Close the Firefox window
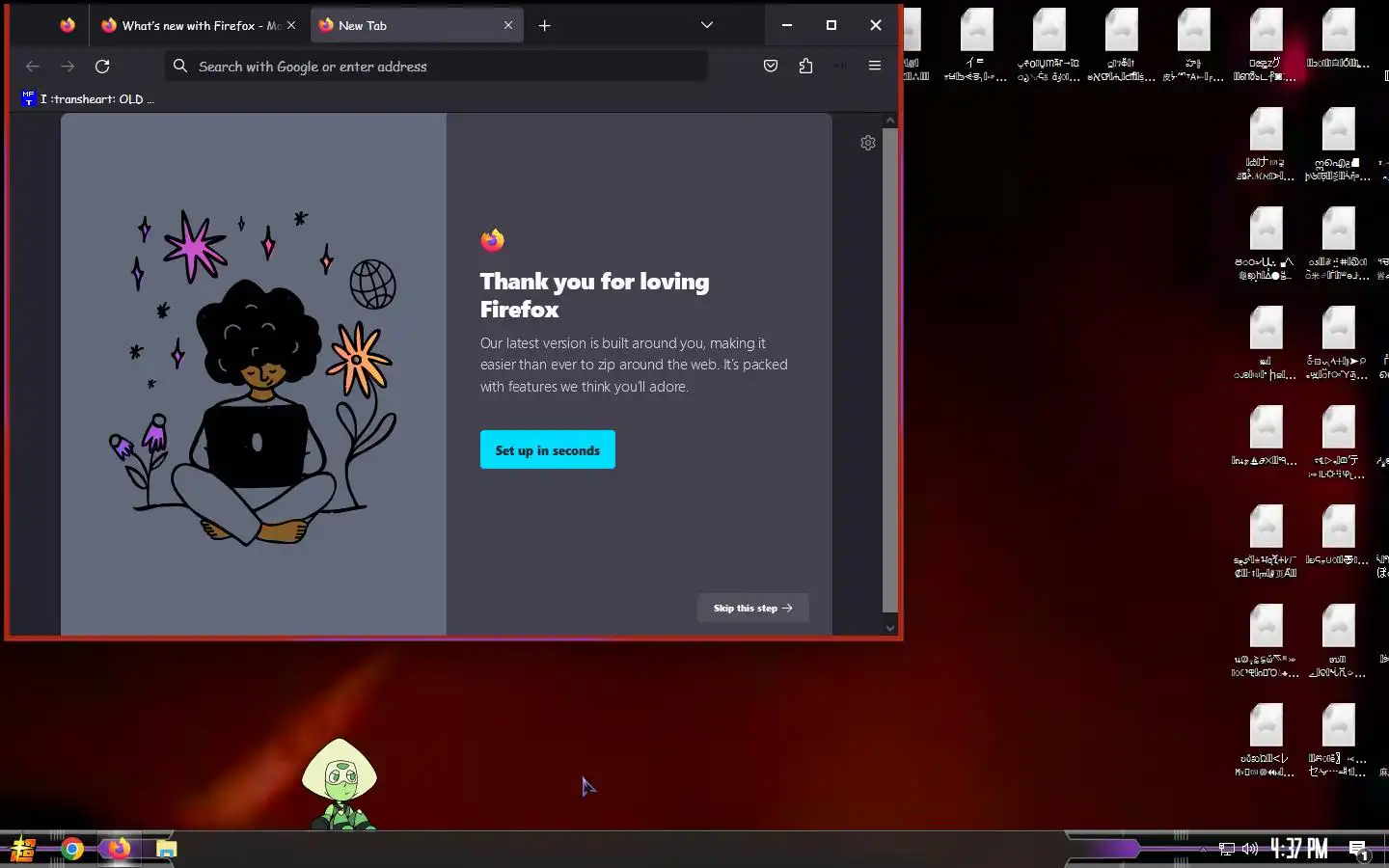Image resolution: width=1389 pixels, height=868 pixels. [876, 25]
